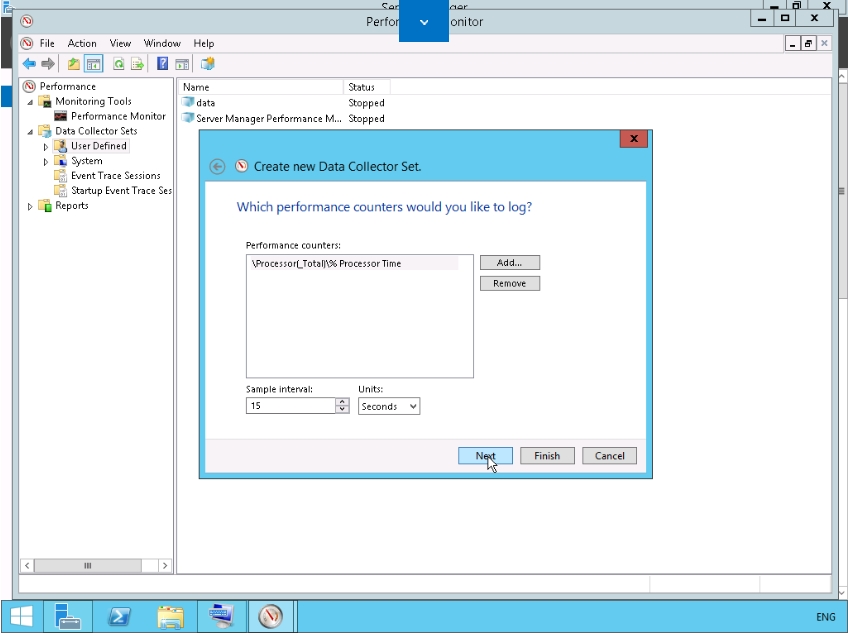This screenshot has height=633, width=848.
Task: Expand the User Defined tree node
Action: point(46,147)
